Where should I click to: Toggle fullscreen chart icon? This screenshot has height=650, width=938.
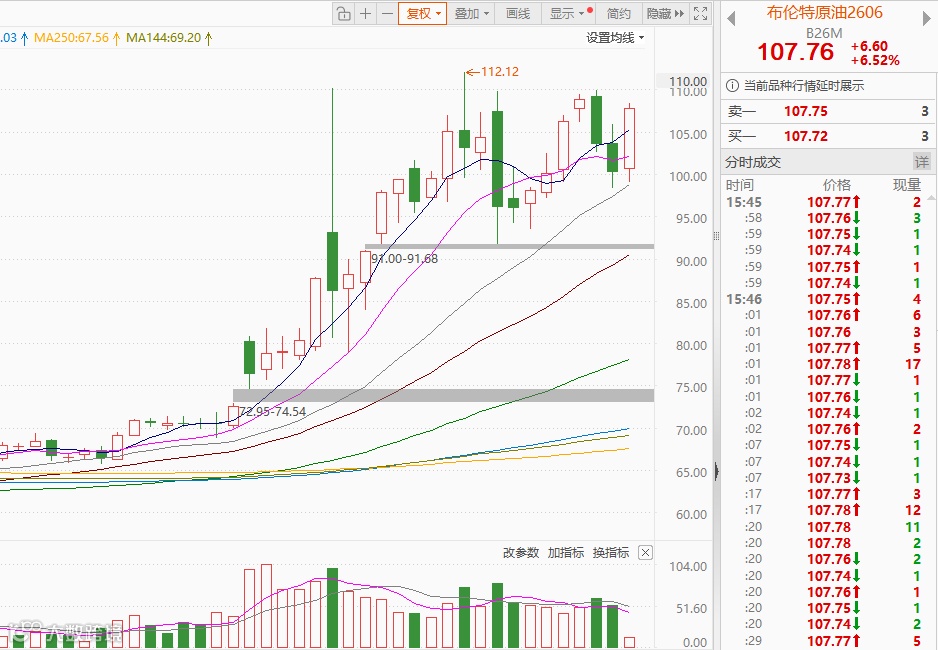coord(700,13)
